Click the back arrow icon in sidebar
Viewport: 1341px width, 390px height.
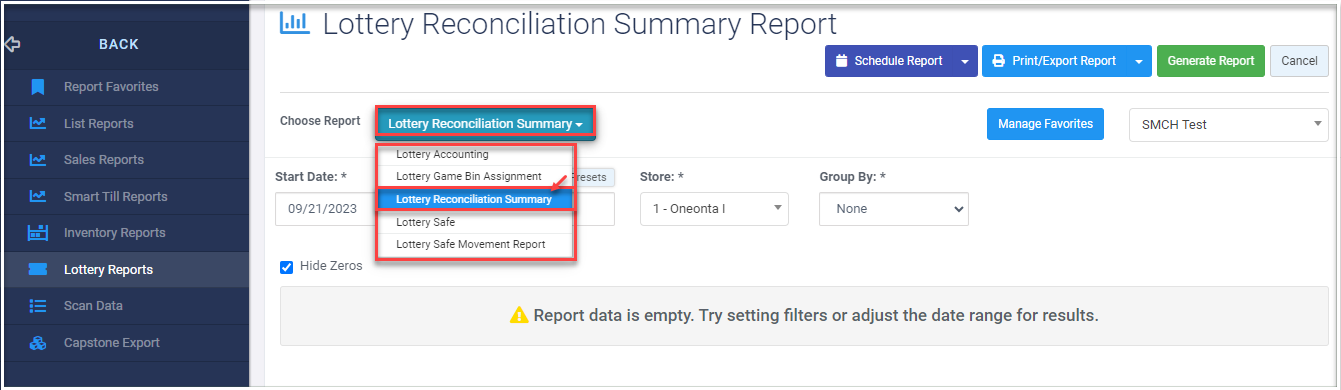coord(12,44)
